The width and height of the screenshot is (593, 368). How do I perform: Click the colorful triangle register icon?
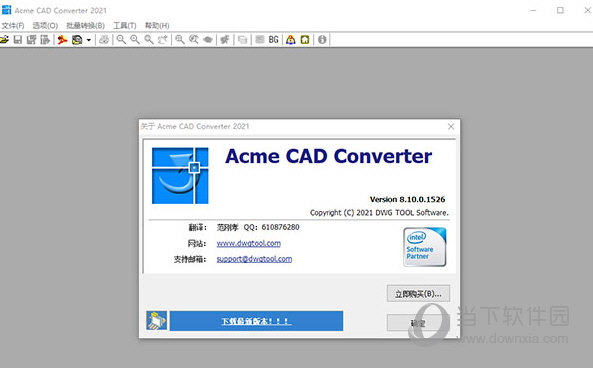(x=290, y=39)
